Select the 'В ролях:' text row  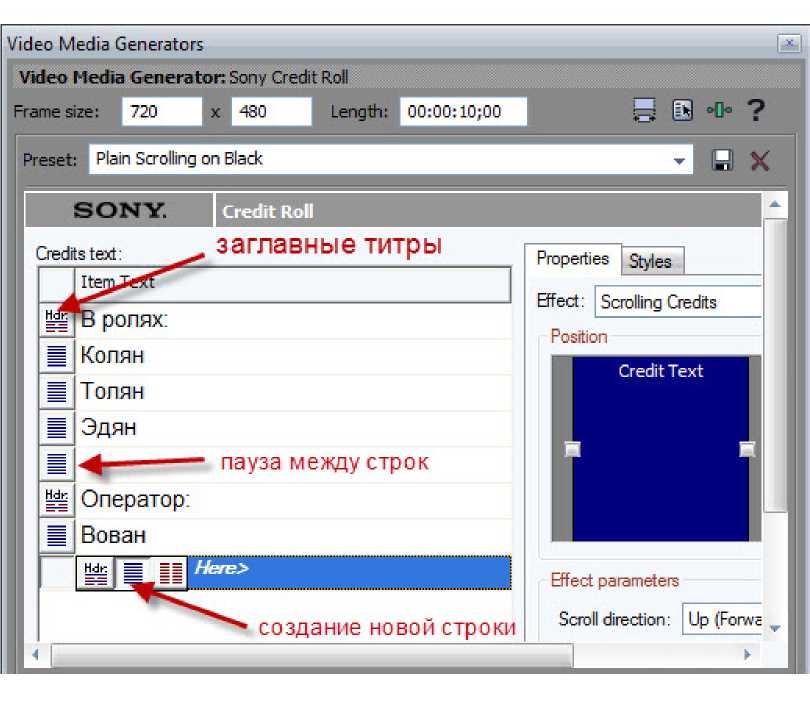tap(293, 320)
